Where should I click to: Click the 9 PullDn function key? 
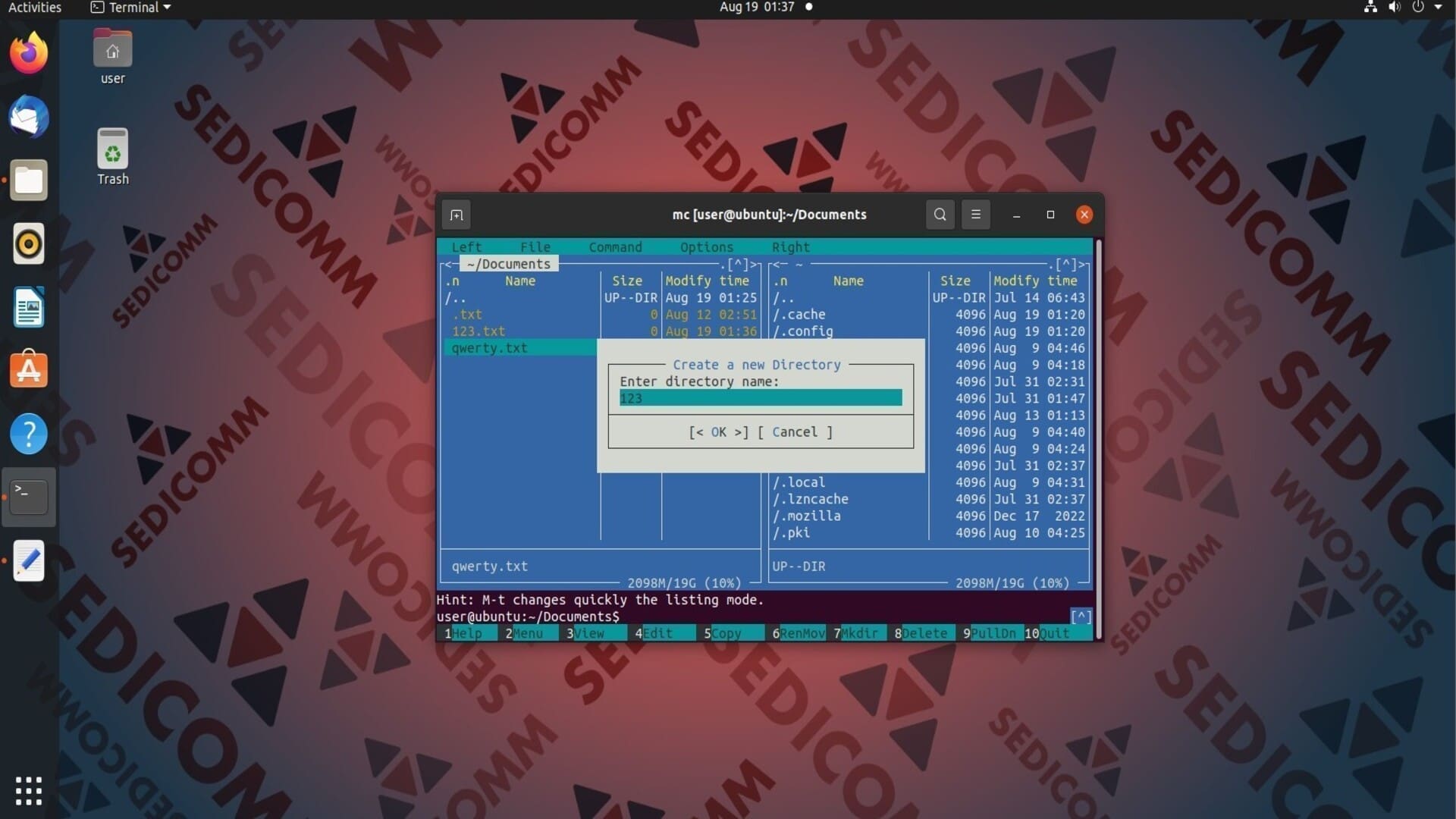pos(990,633)
